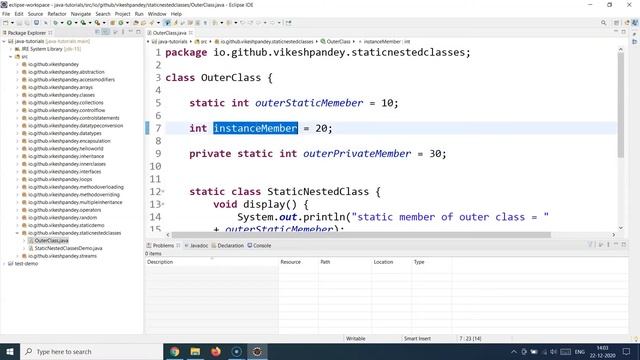Open the Package Explorer View Menu icon

(123, 32)
